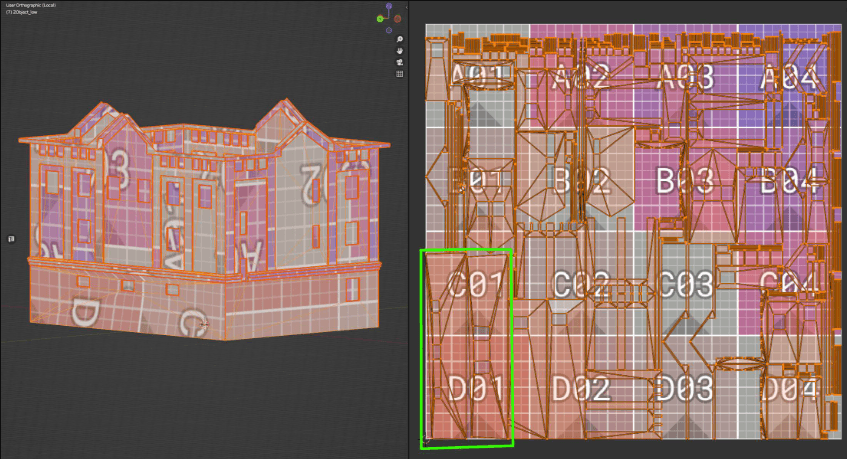Click the zoom magnifier viewport icon
This screenshot has height=459, width=847.
pos(399,40)
